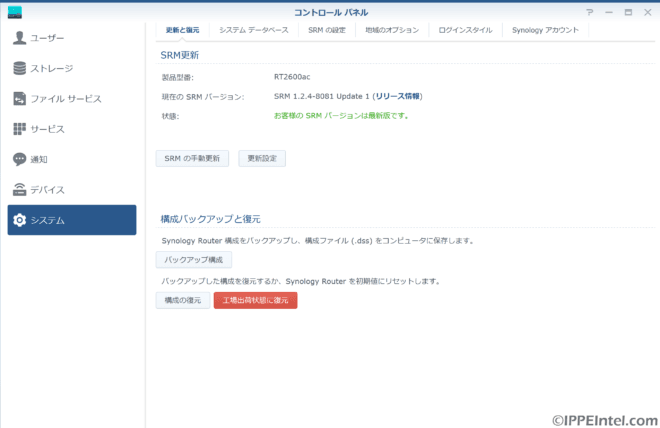Viewport: 660px width, 428px height.
Task: Open help with the question mark icon
Action: pos(590,12)
